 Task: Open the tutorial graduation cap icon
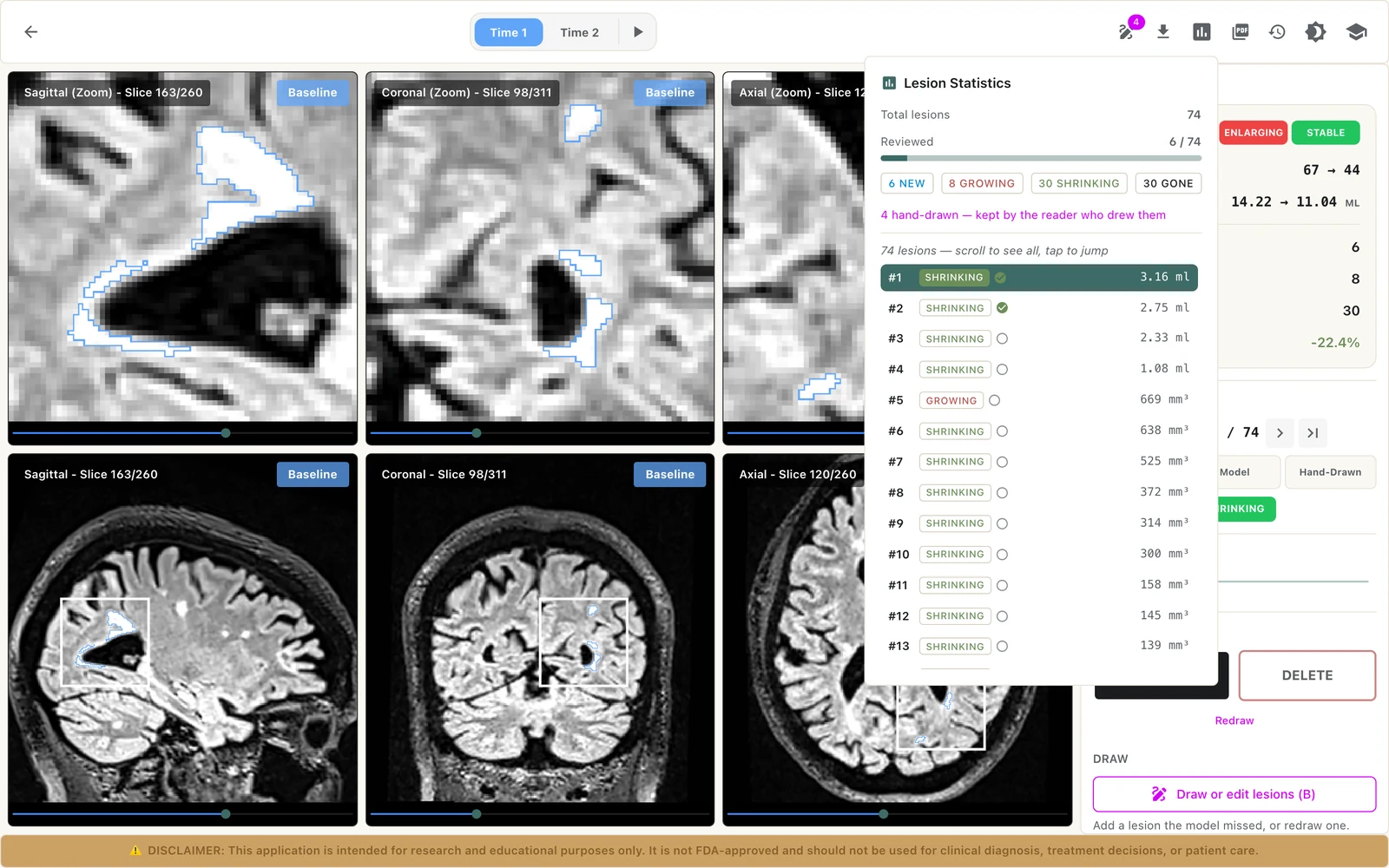pyautogui.click(x=1356, y=32)
